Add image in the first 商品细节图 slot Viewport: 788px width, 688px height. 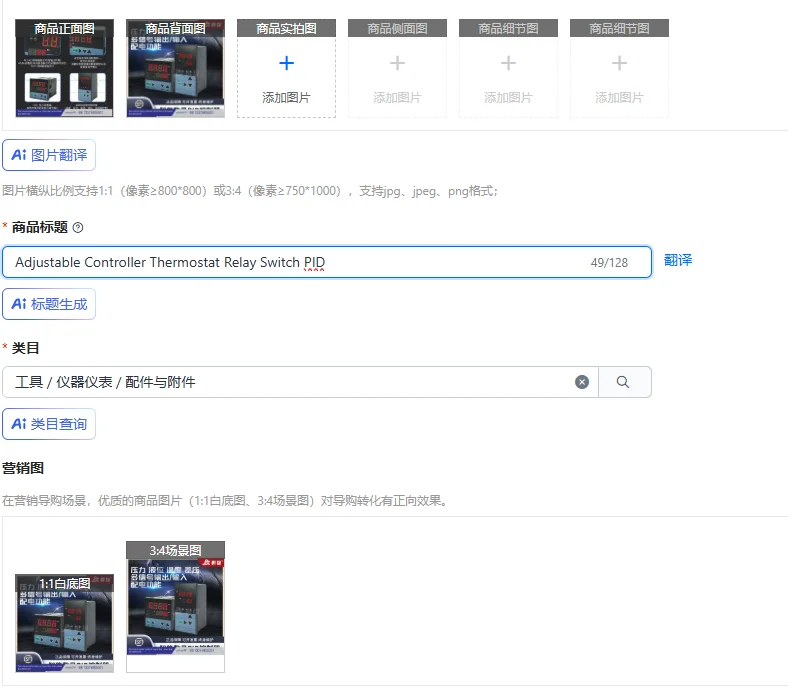tap(508, 68)
